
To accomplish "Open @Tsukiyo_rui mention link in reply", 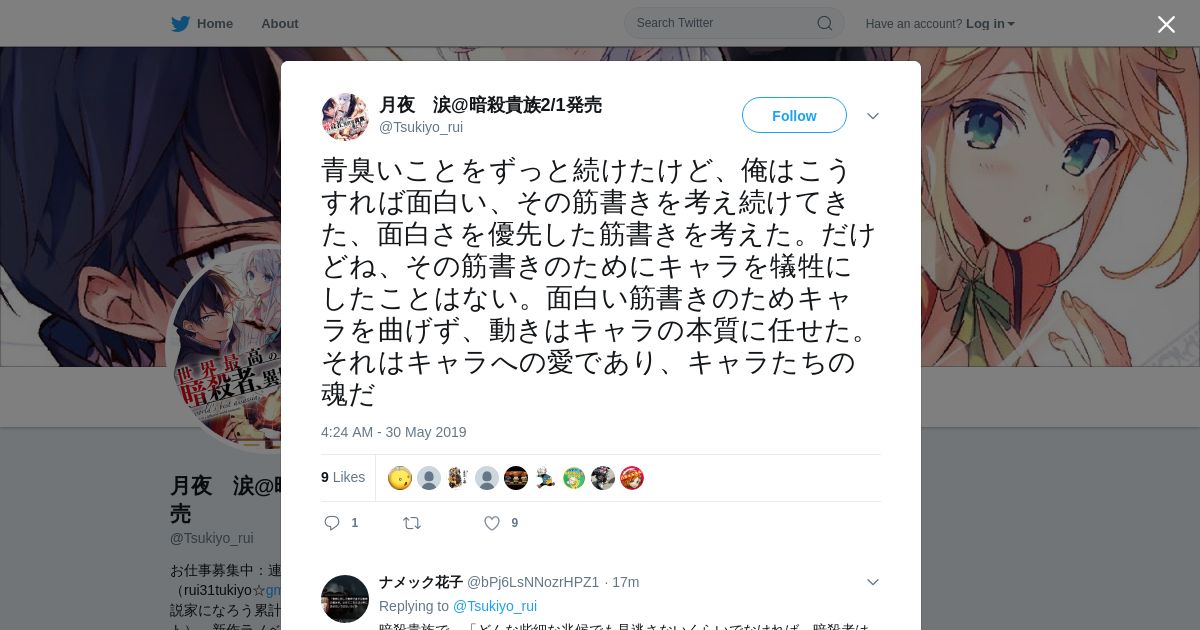I will click(x=495, y=606).
